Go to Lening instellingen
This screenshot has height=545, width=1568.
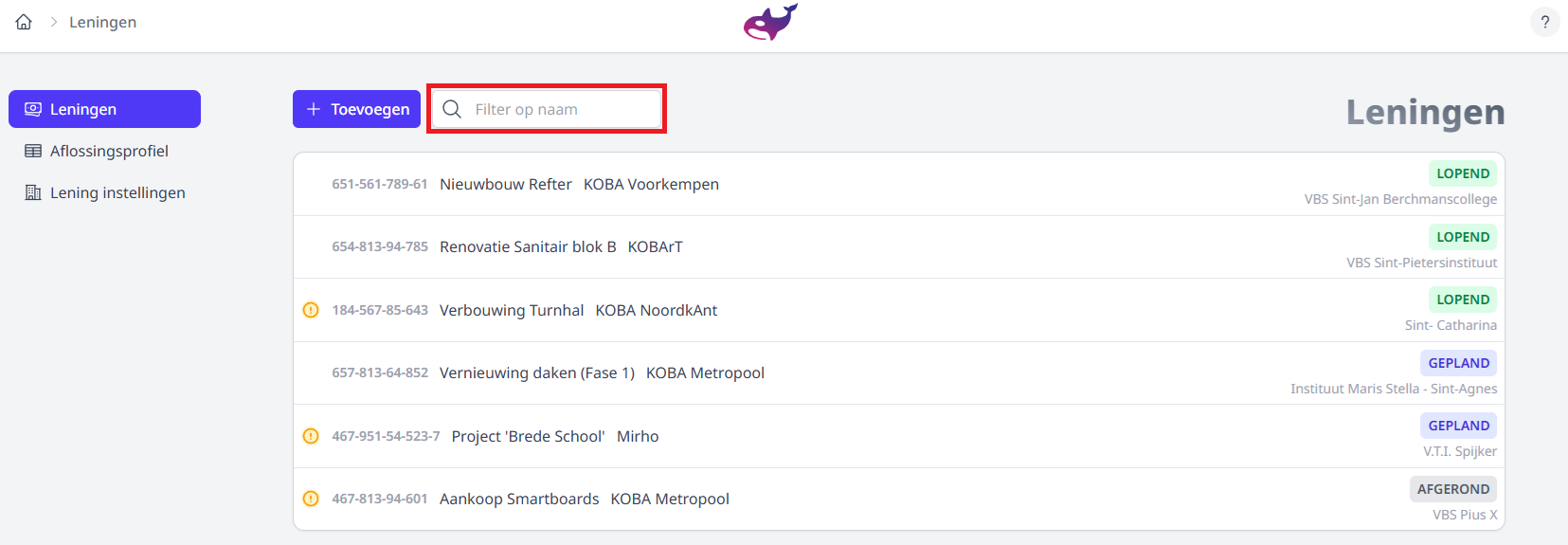pos(117,192)
